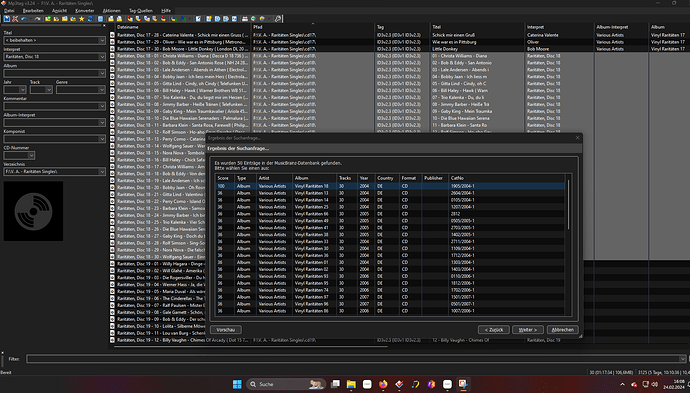690x393 pixels.
Task: Click the Save tag toolbar icon
Action: 7,19
